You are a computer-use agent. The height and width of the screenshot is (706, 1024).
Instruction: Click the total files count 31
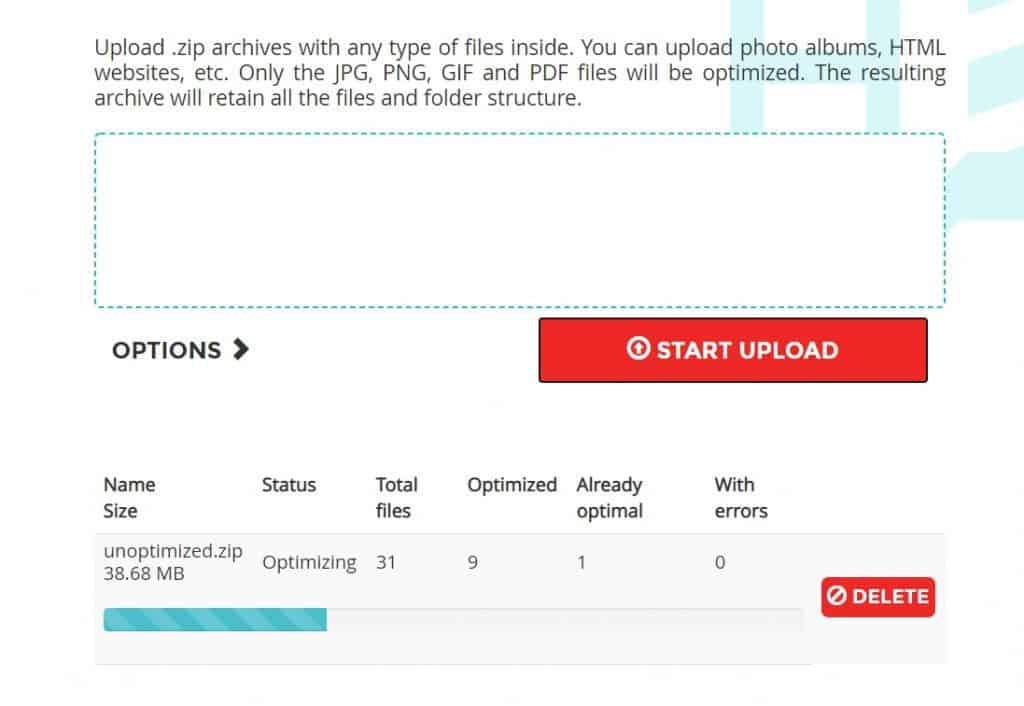pos(386,563)
